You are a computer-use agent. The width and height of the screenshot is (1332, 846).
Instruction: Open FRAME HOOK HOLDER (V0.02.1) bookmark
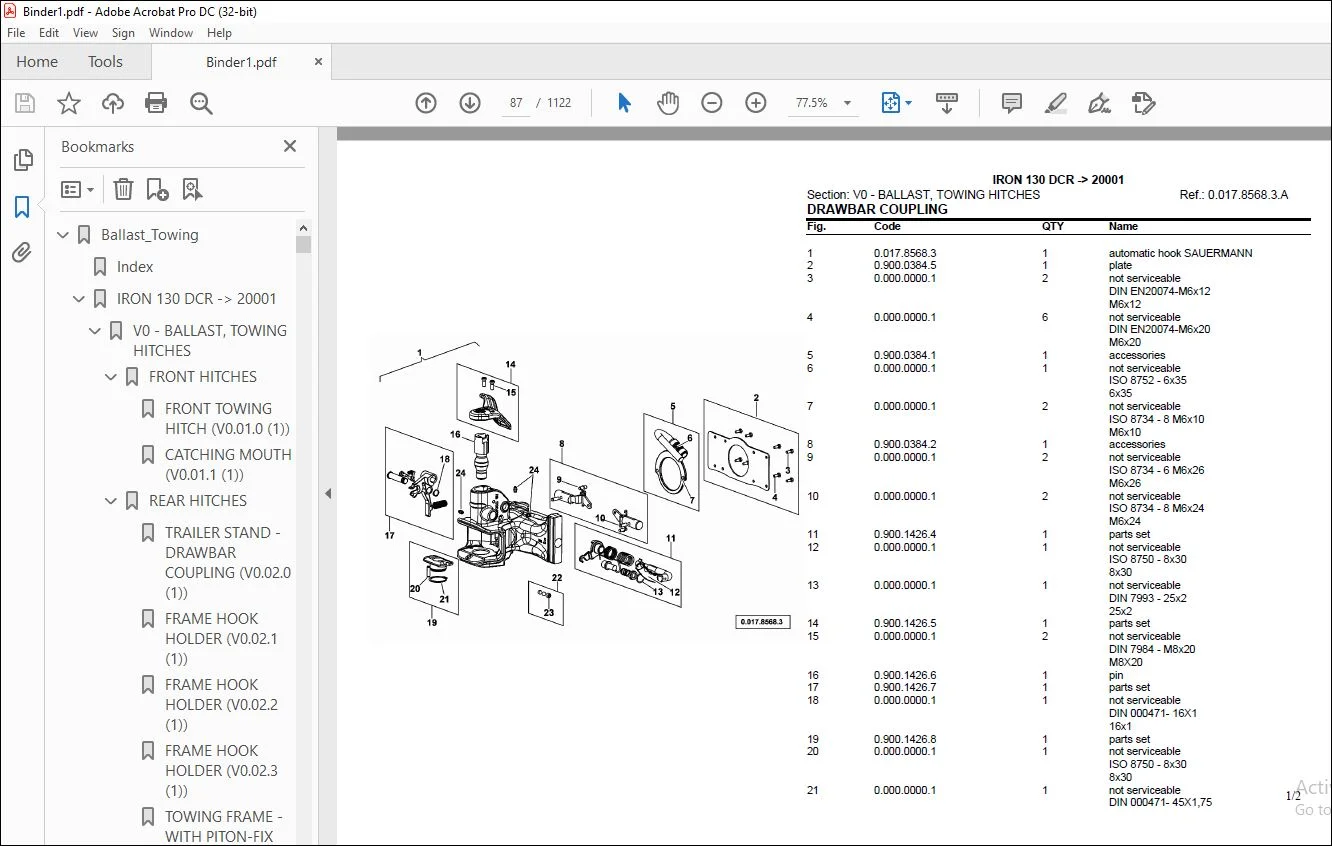(x=221, y=639)
